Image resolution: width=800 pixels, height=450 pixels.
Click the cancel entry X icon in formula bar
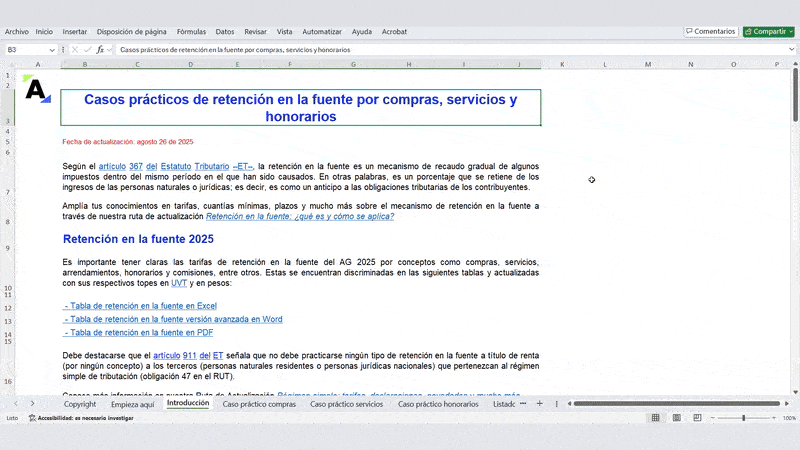pos(75,49)
